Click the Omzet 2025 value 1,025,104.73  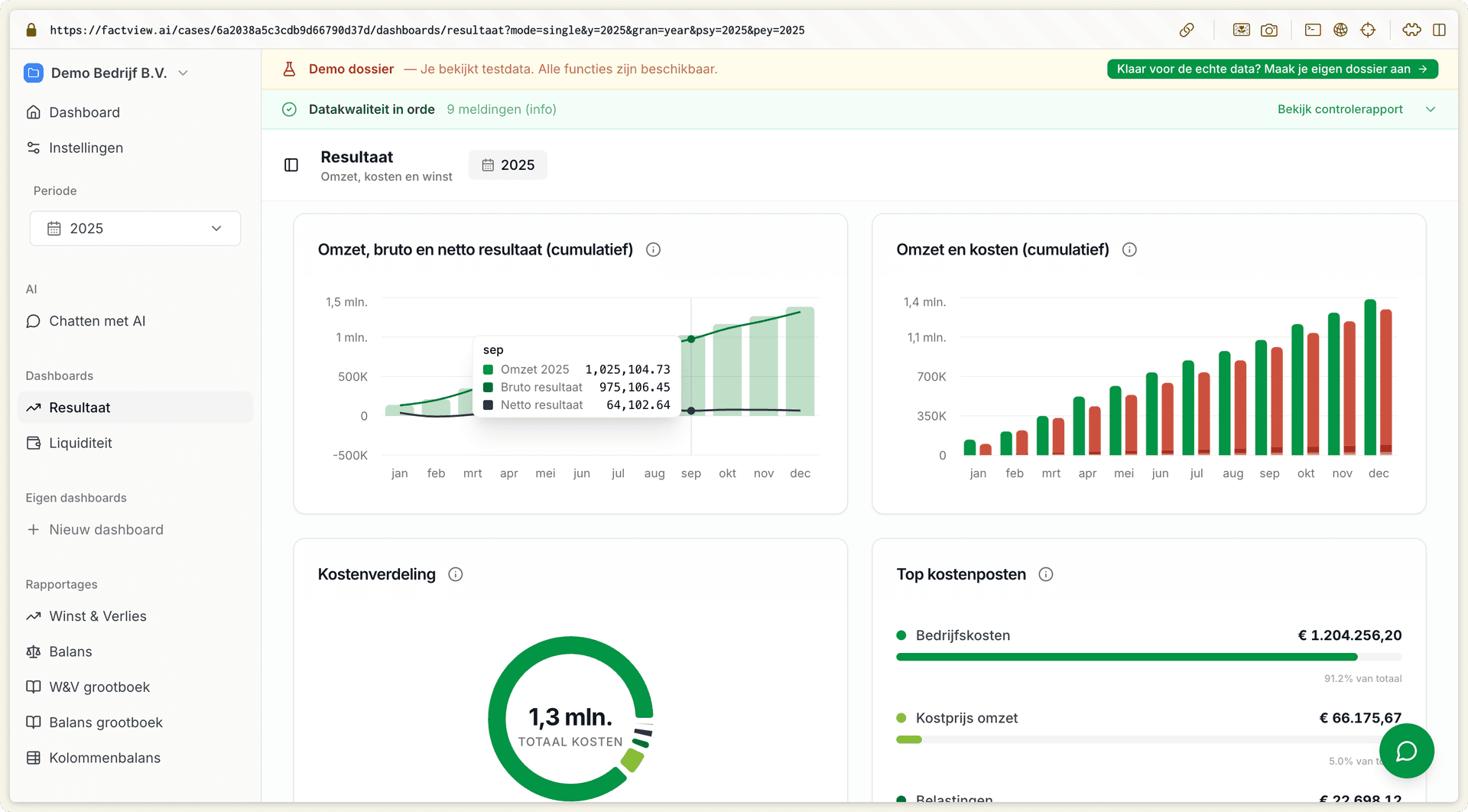point(628,369)
